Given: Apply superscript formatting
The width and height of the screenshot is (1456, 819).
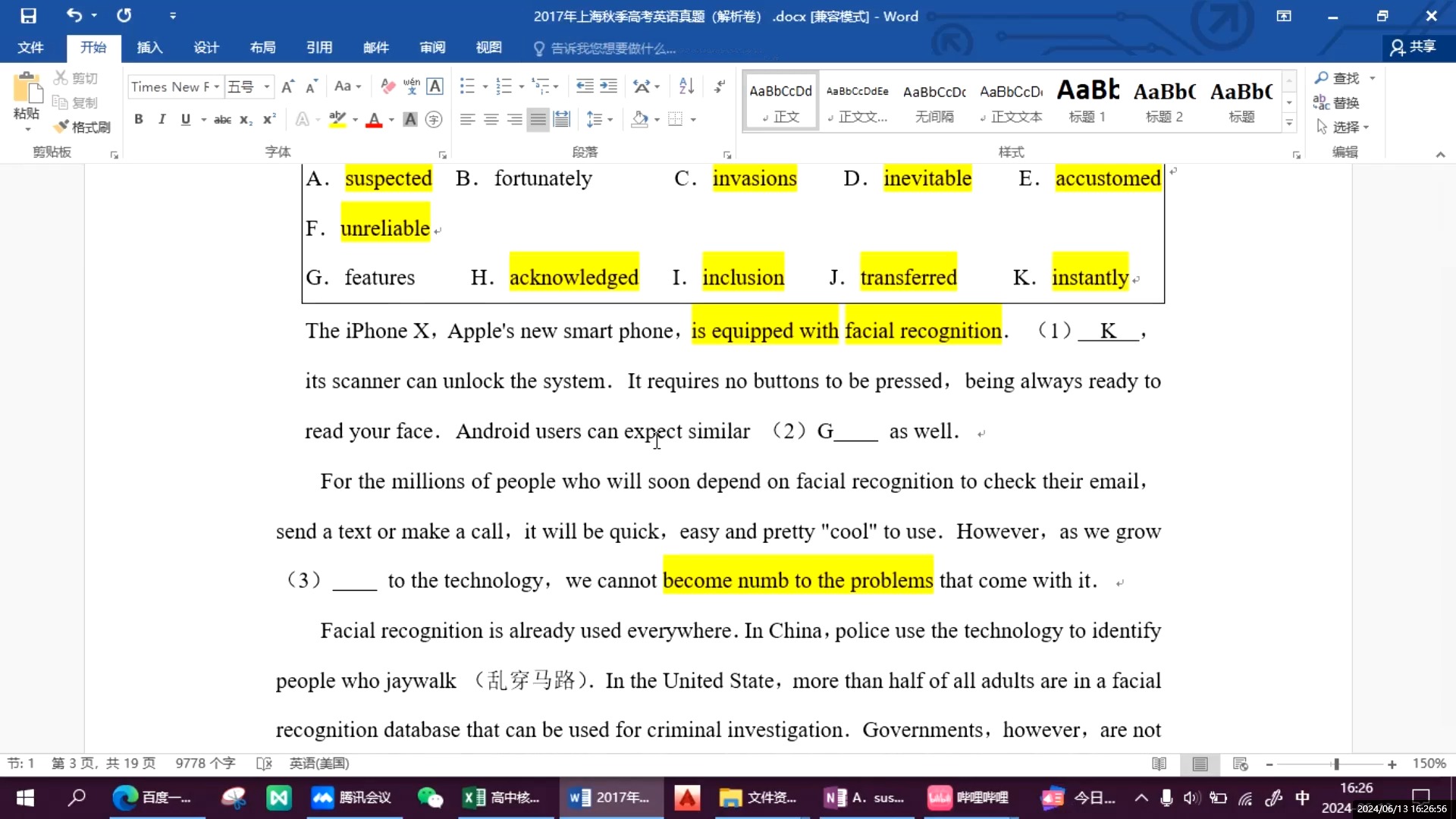Looking at the screenshot, I should (x=269, y=120).
